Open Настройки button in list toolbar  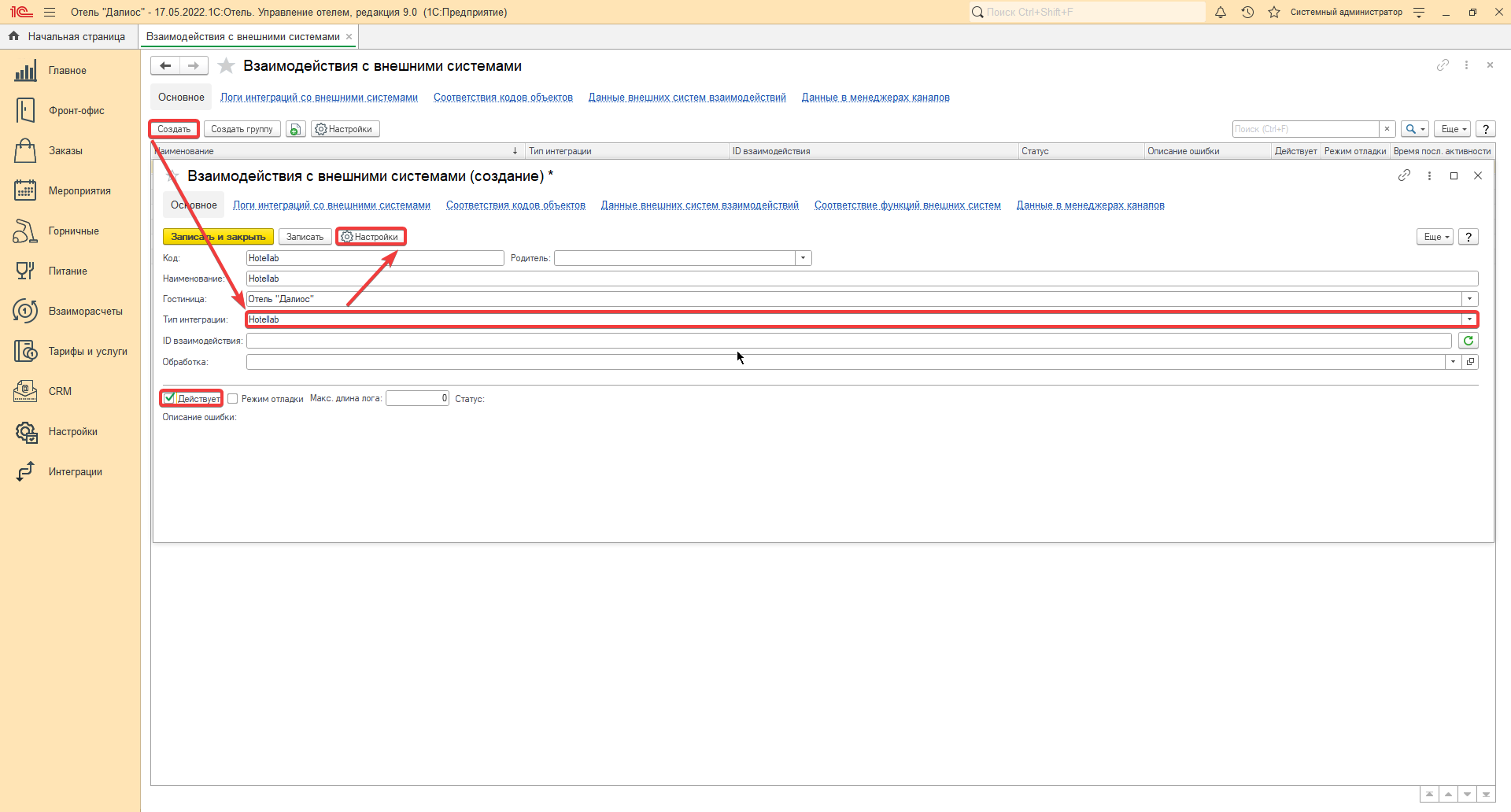[345, 129]
